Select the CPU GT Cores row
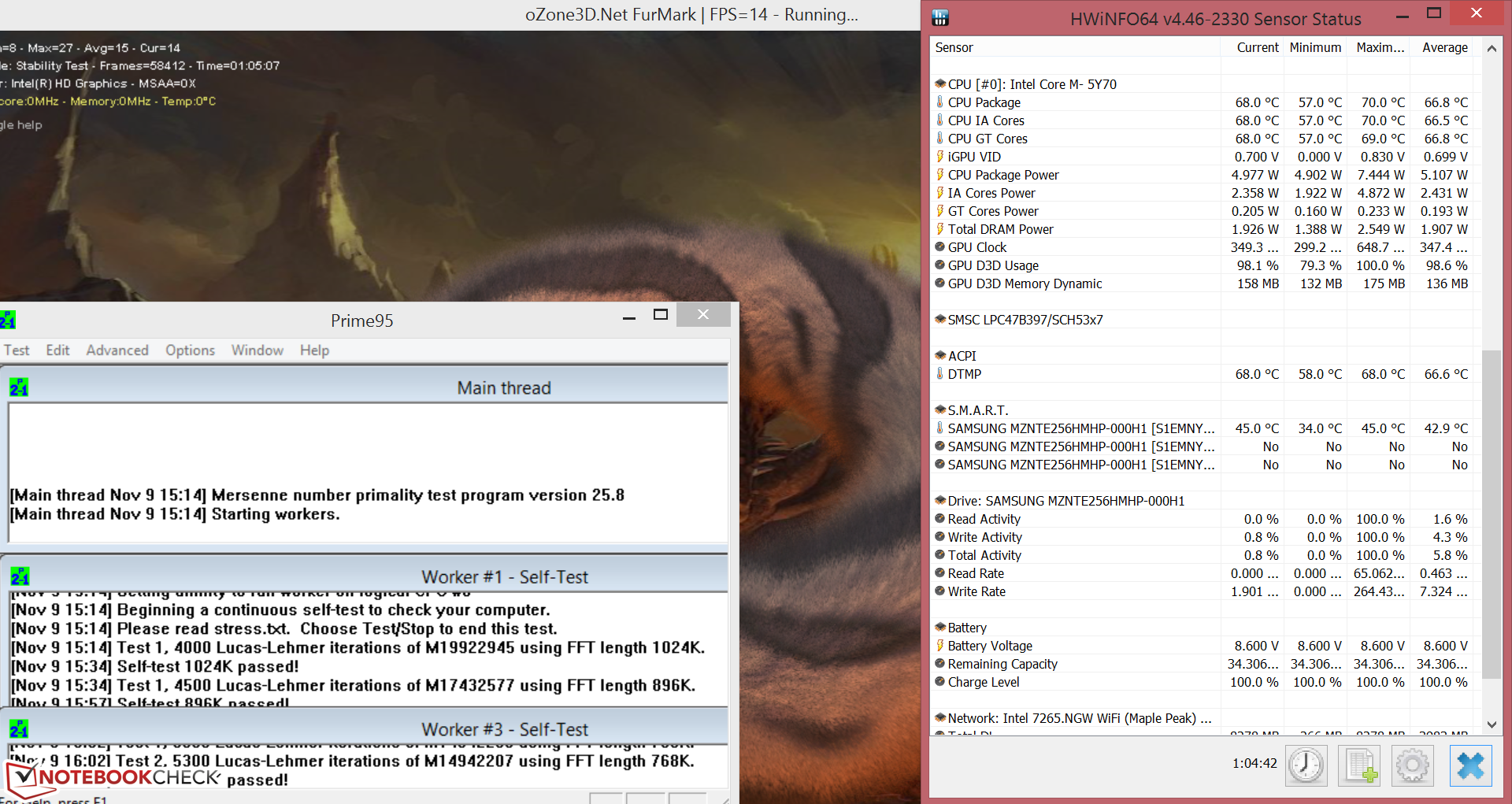Viewport: 1512px width, 804px height. click(x=1202, y=139)
